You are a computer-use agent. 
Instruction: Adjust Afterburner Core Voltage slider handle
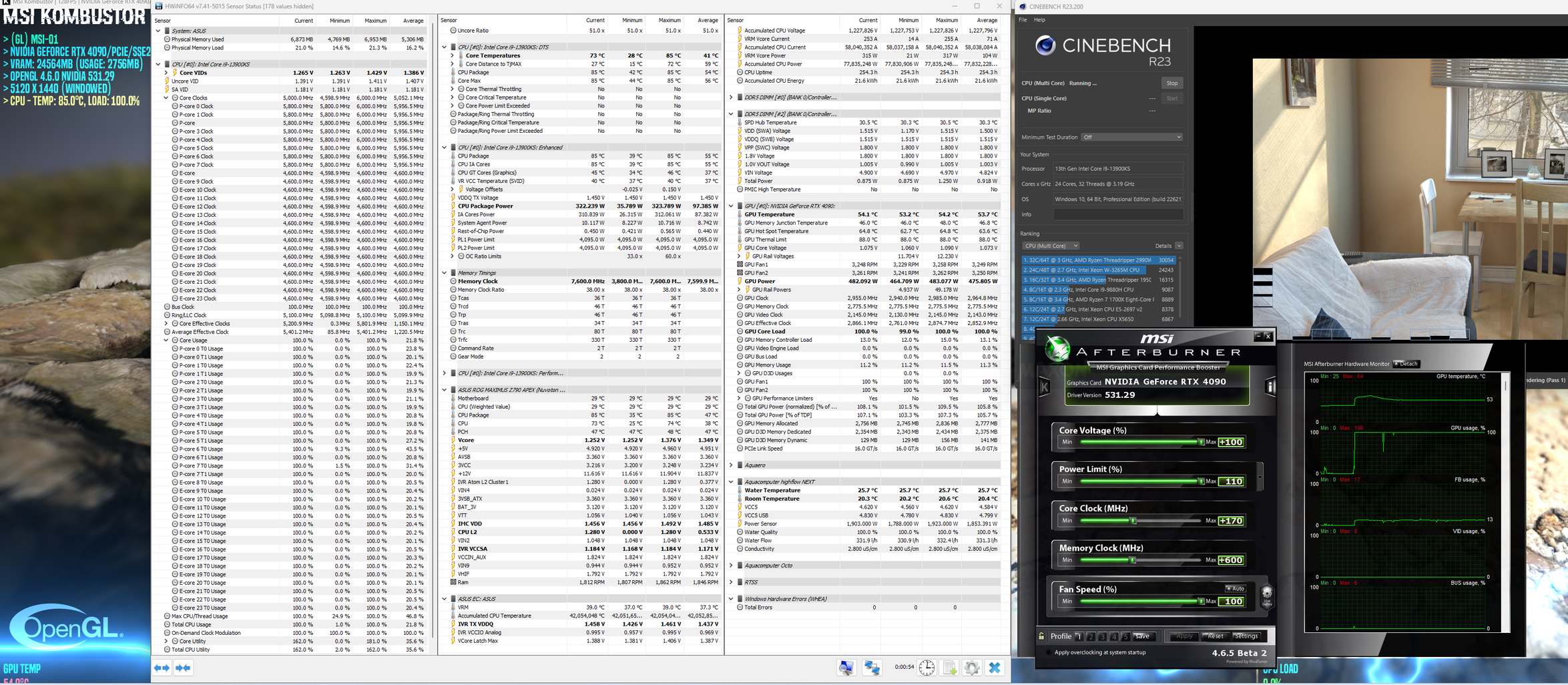[1201, 442]
